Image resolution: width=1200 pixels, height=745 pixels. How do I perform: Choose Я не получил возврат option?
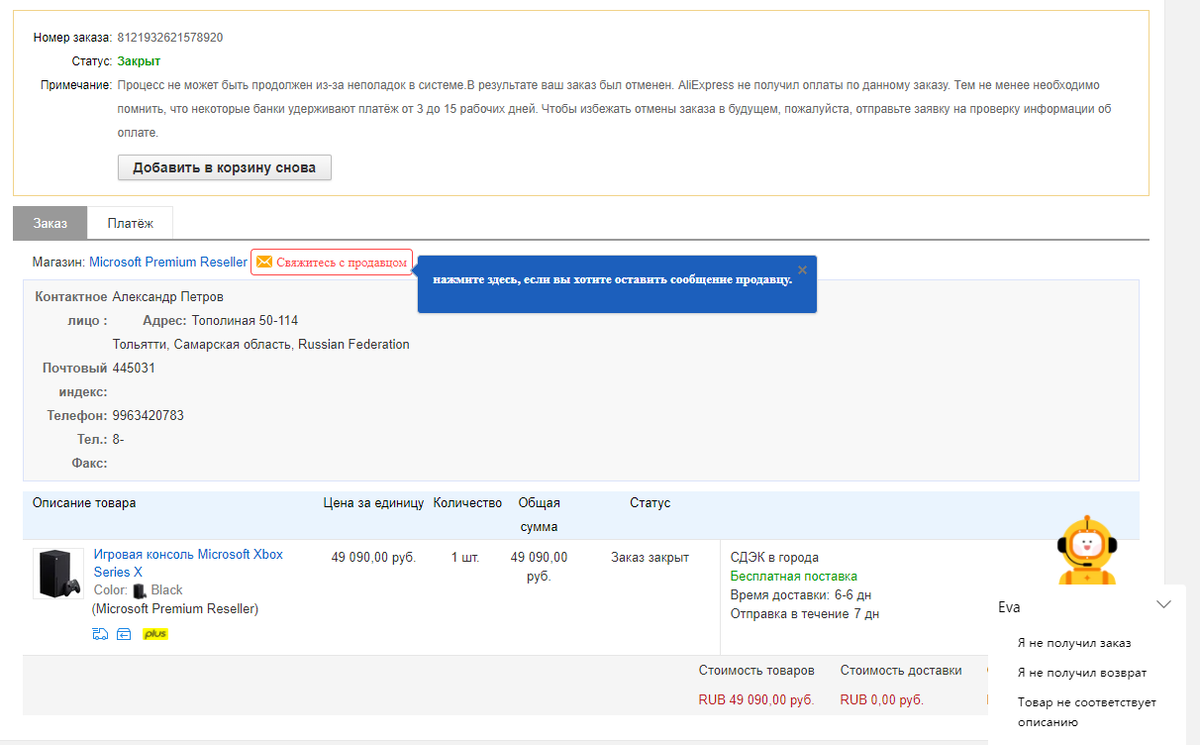point(1082,673)
